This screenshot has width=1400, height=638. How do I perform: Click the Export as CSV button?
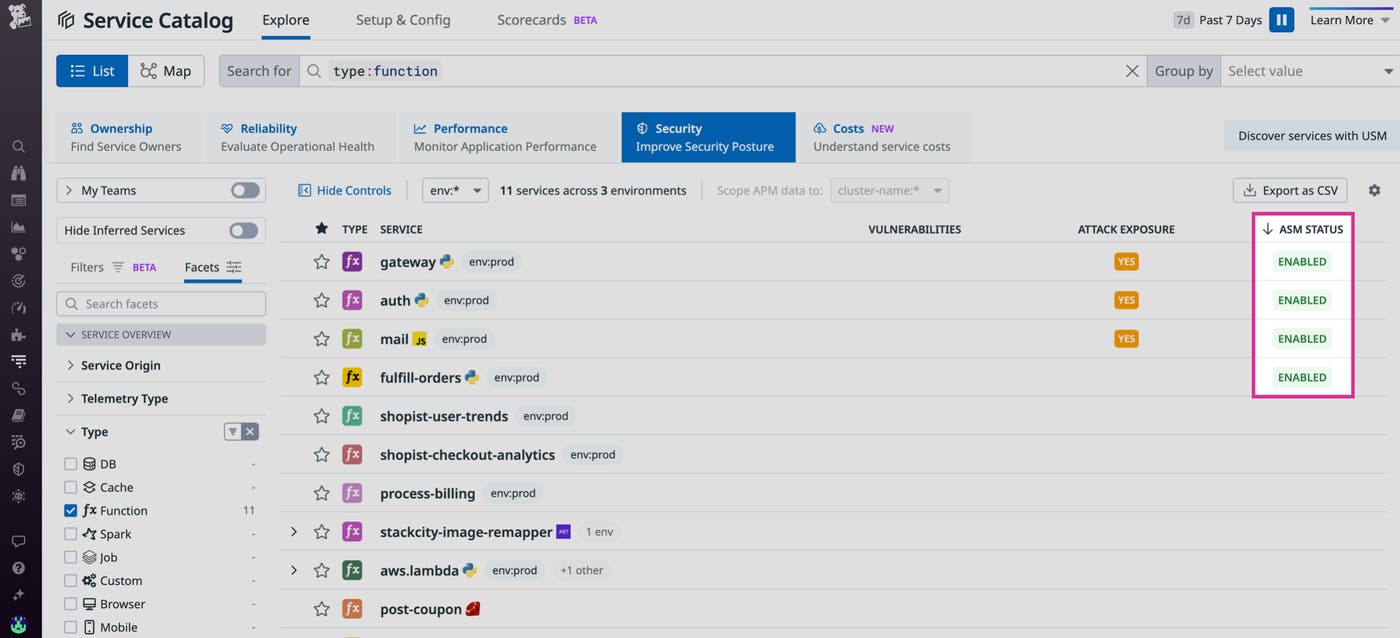(1290, 191)
